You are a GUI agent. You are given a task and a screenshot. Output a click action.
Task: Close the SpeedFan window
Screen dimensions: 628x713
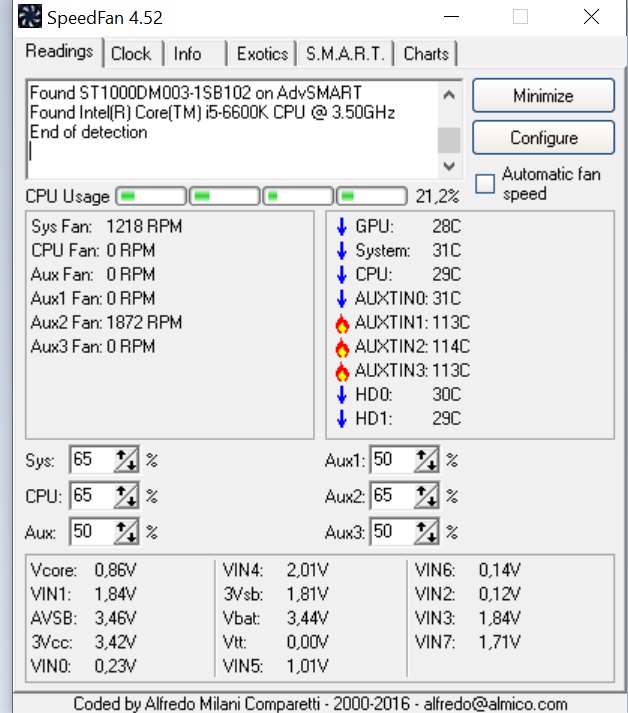(x=591, y=17)
